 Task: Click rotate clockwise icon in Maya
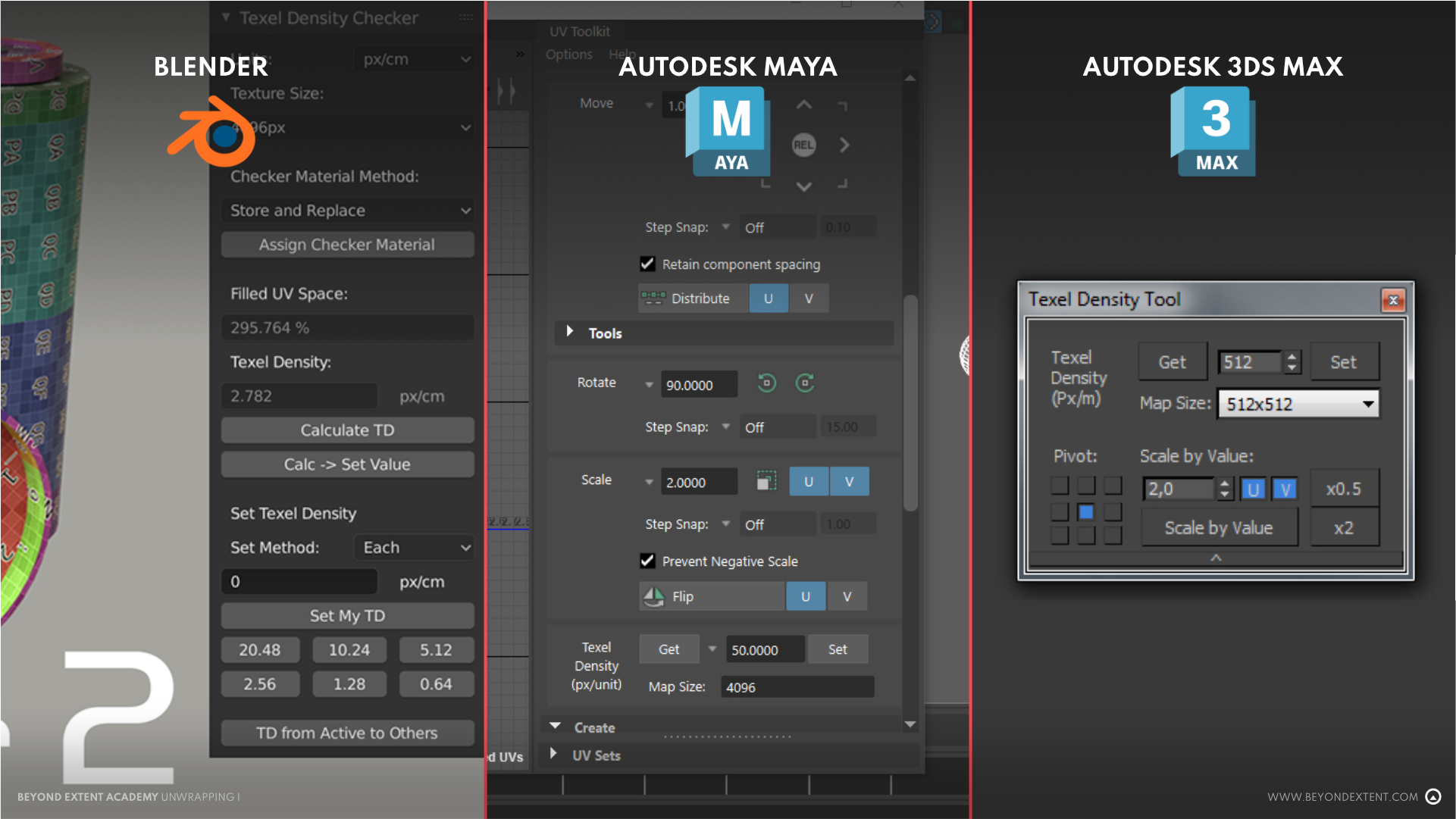[x=805, y=383]
